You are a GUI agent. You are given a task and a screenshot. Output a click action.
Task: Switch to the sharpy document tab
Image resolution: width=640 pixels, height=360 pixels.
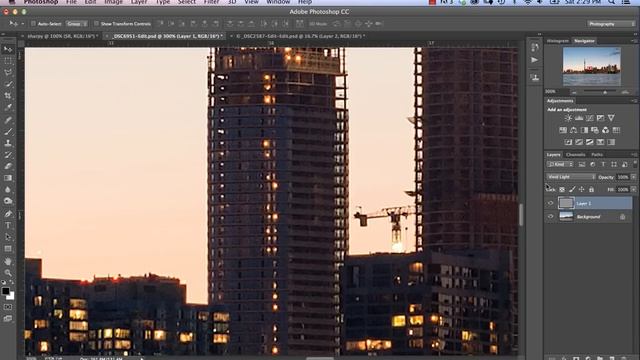62,36
